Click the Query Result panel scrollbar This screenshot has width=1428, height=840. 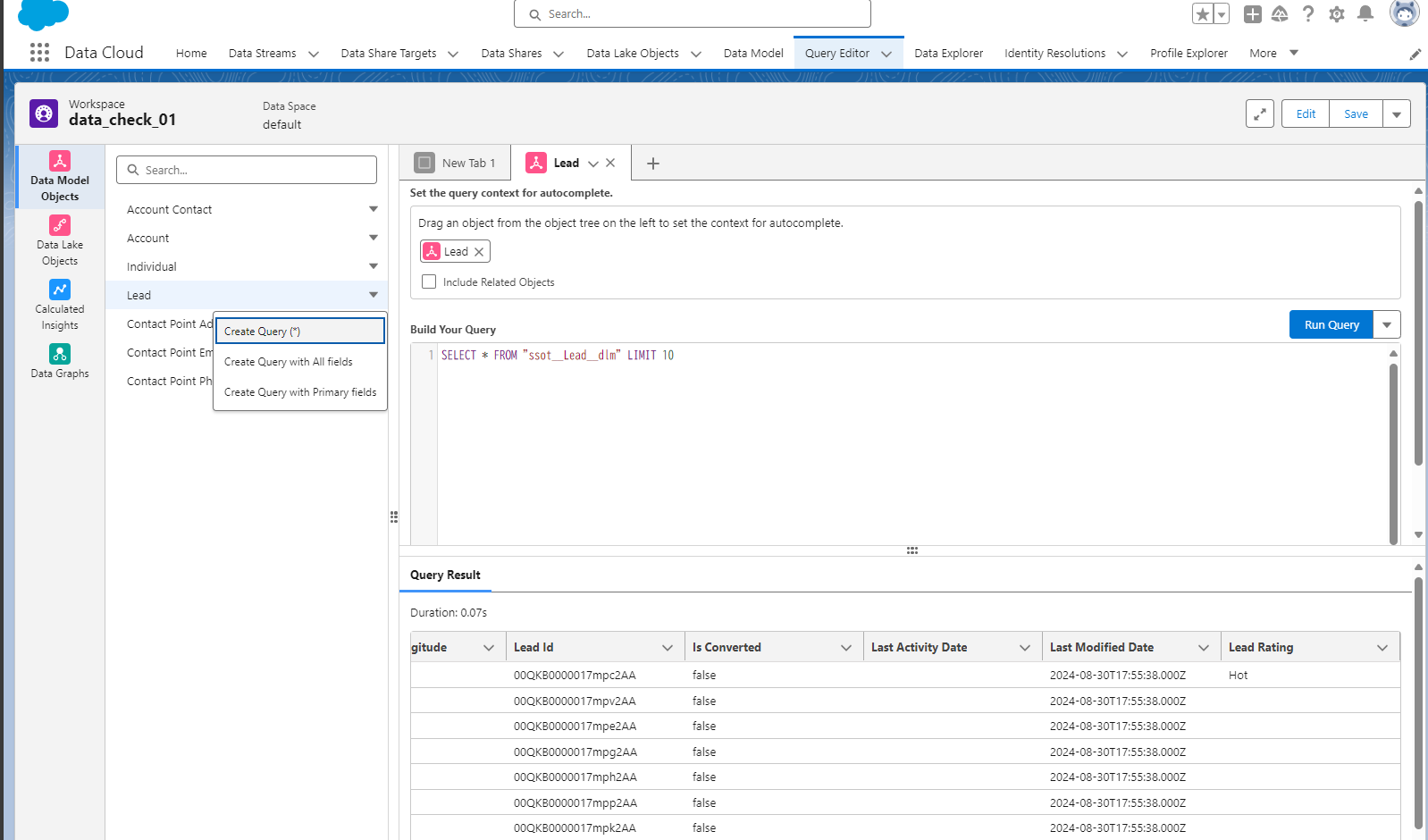pyautogui.click(x=1418, y=703)
